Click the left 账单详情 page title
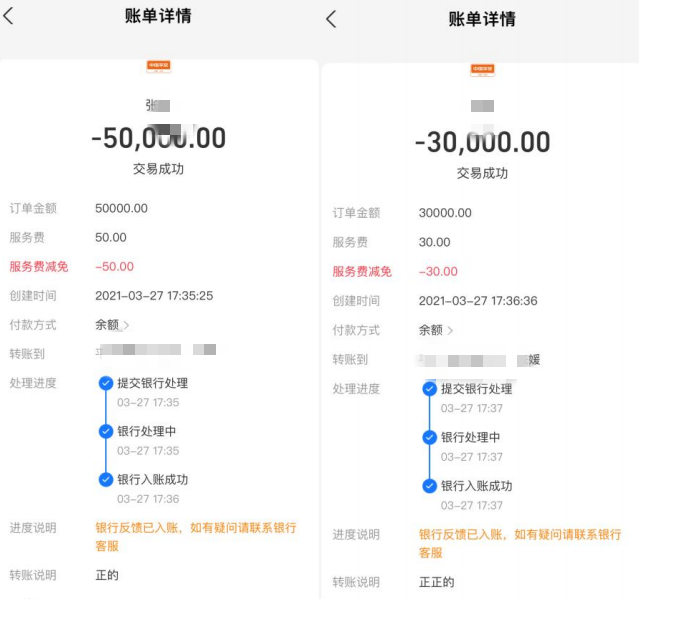The width and height of the screenshot is (687, 618). pos(158,16)
